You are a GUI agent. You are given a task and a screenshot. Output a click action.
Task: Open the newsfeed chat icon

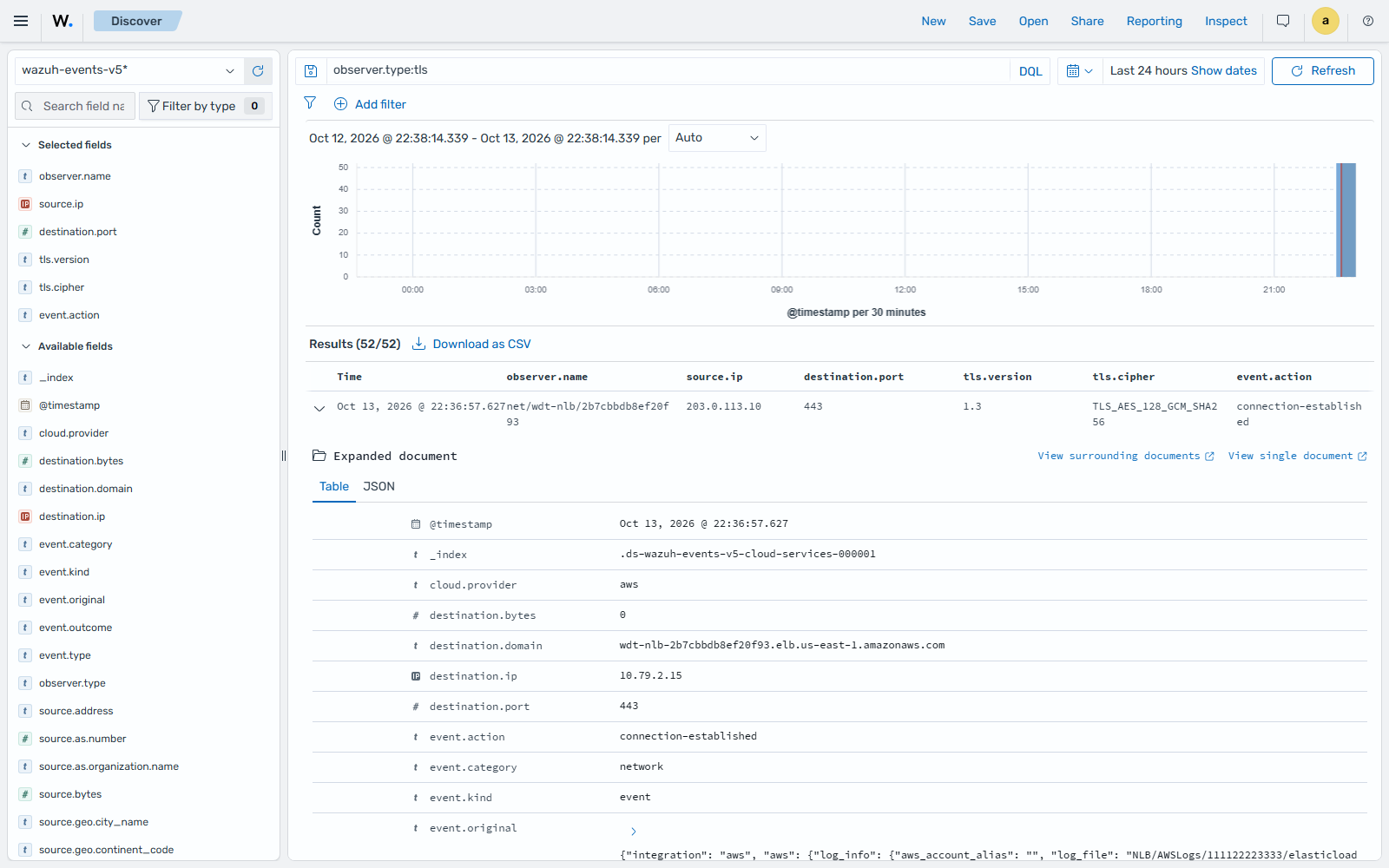(x=1283, y=21)
